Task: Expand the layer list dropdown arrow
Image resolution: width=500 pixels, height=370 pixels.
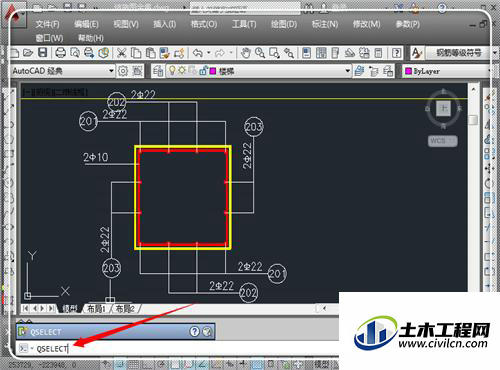Action: click(347, 71)
